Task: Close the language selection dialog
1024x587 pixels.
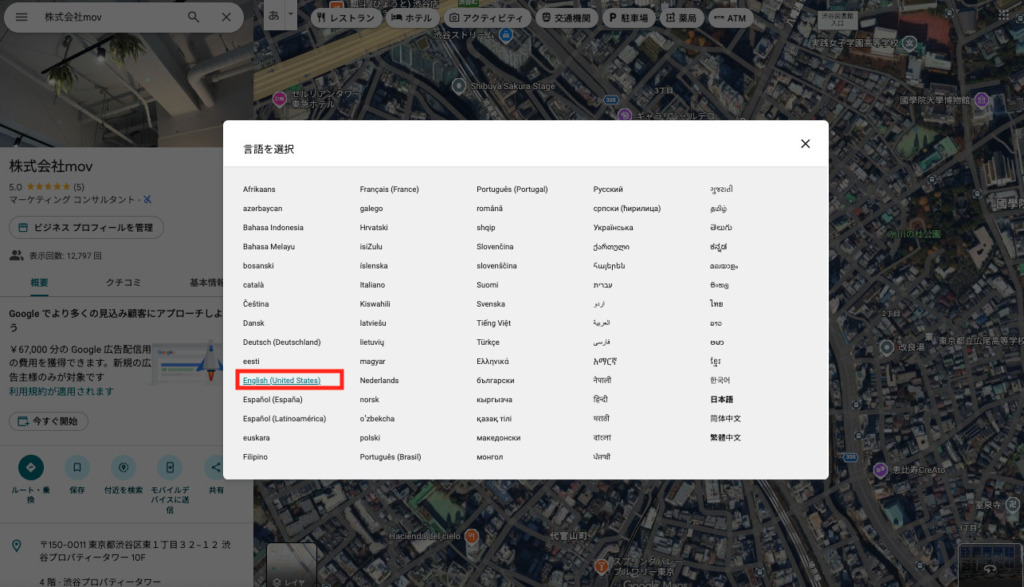Action: [x=805, y=144]
